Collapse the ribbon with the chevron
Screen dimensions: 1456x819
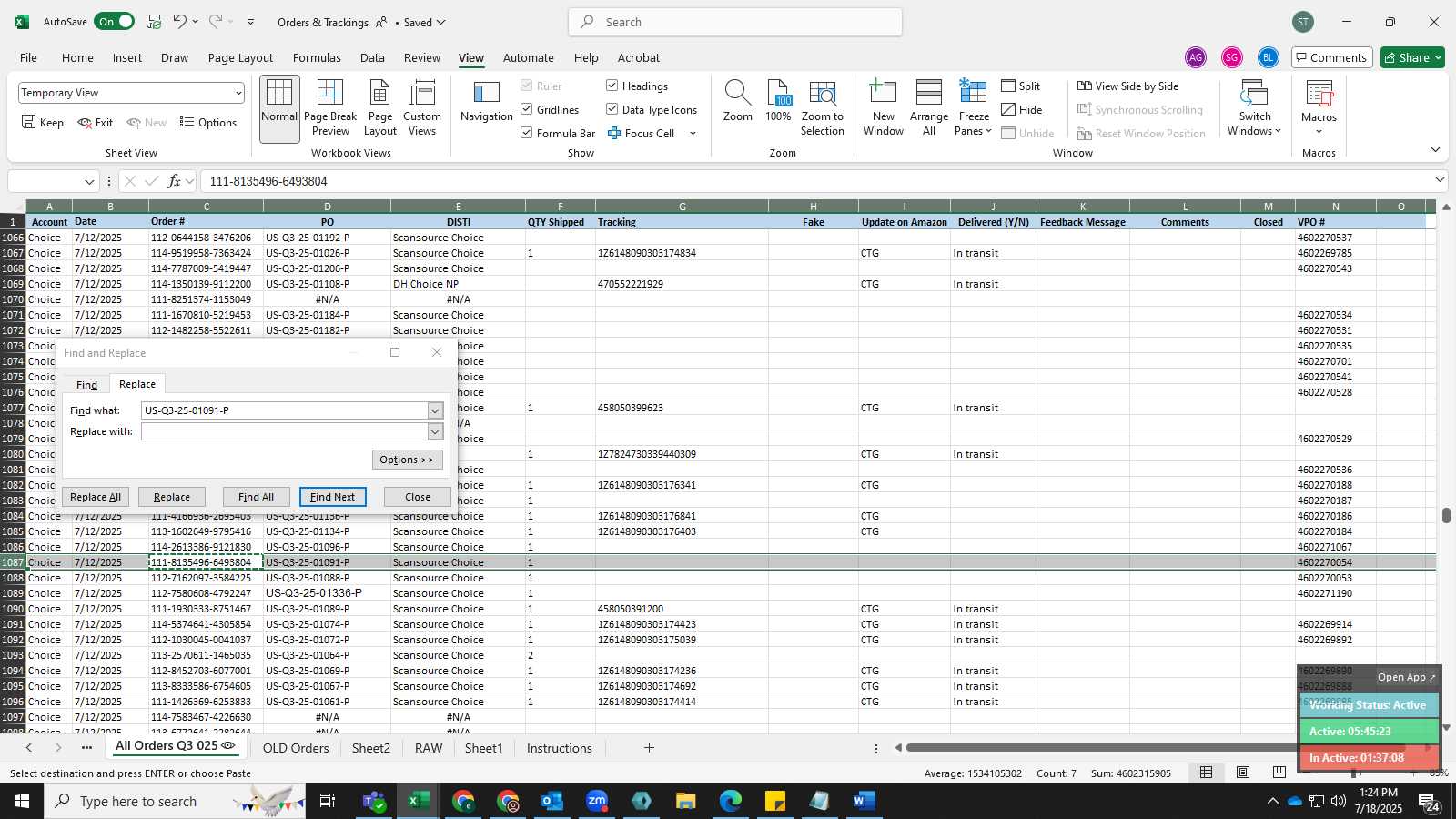pos(1435,149)
